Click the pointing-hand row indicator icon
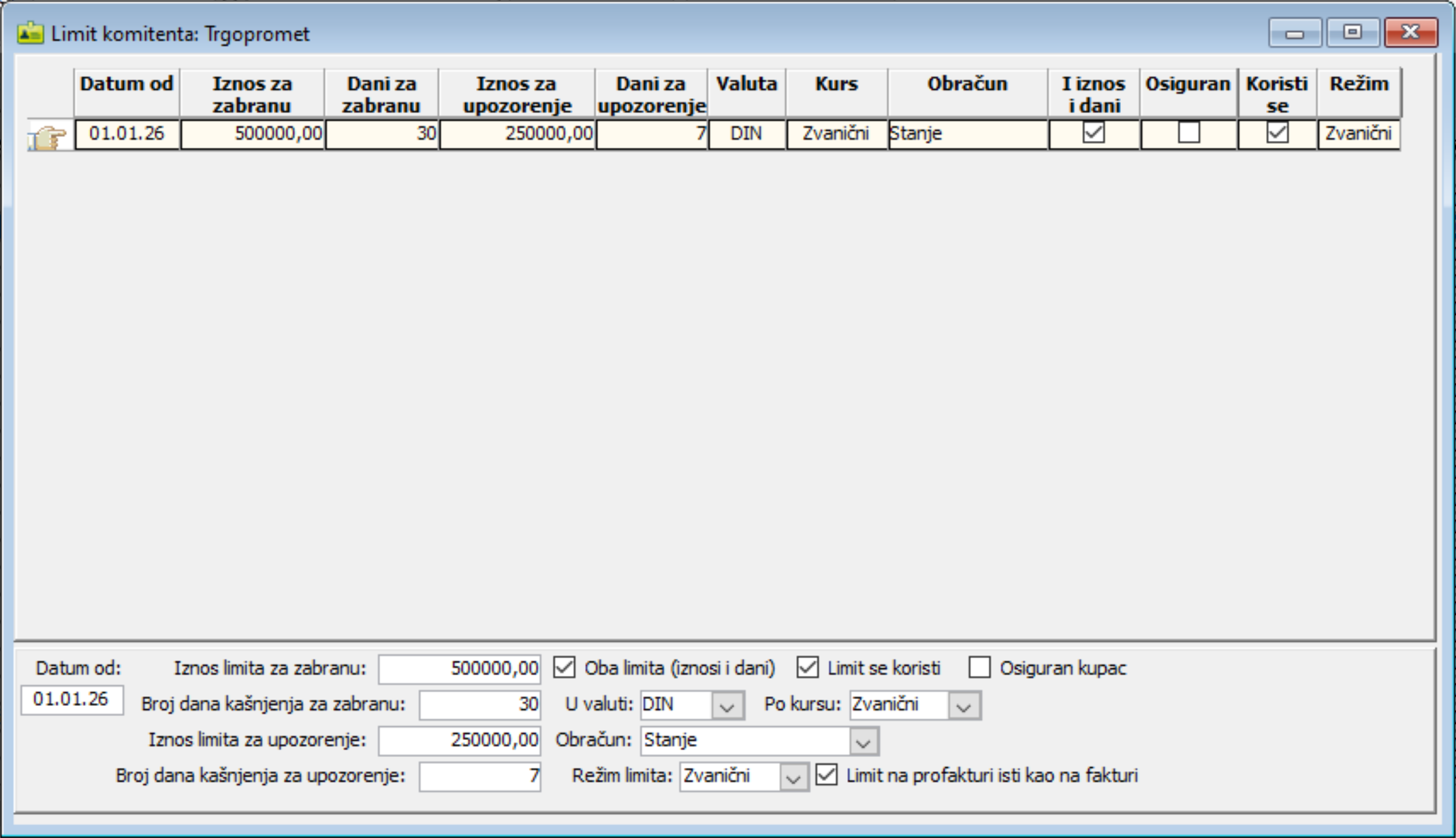Viewport: 1456px width, 838px height. tap(48, 136)
